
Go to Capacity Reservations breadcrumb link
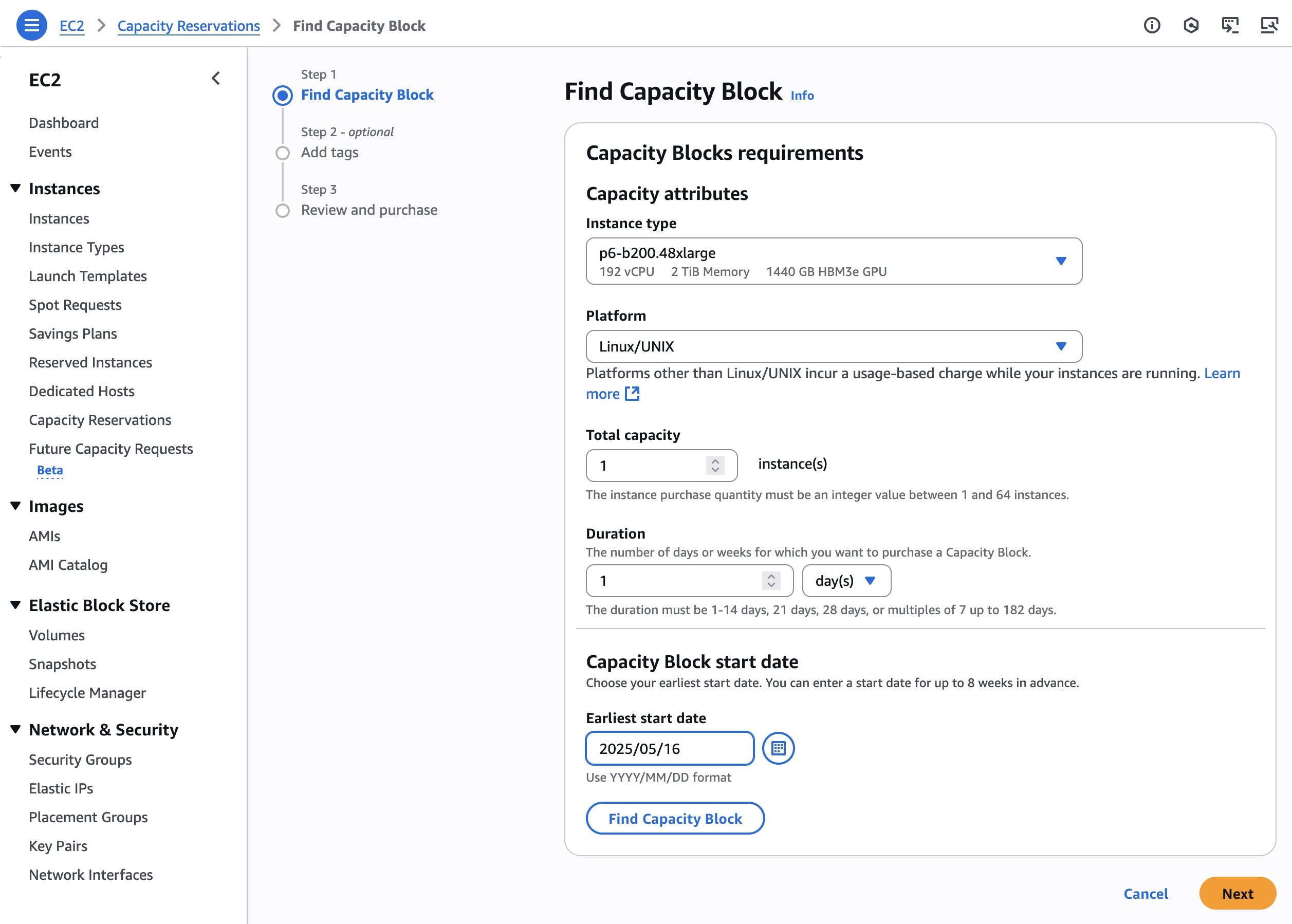(188, 26)
